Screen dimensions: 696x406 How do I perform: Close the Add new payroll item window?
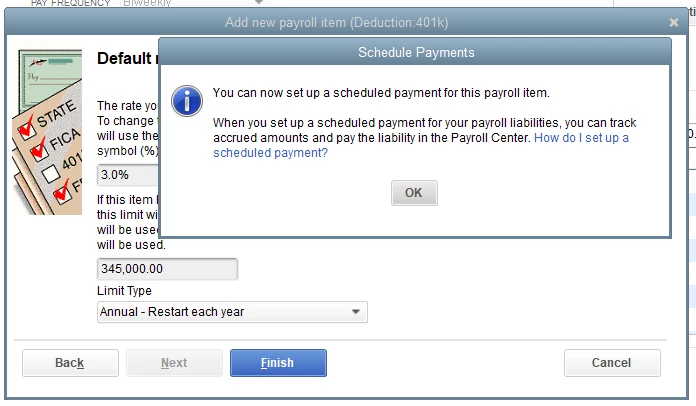click(673, 22)
